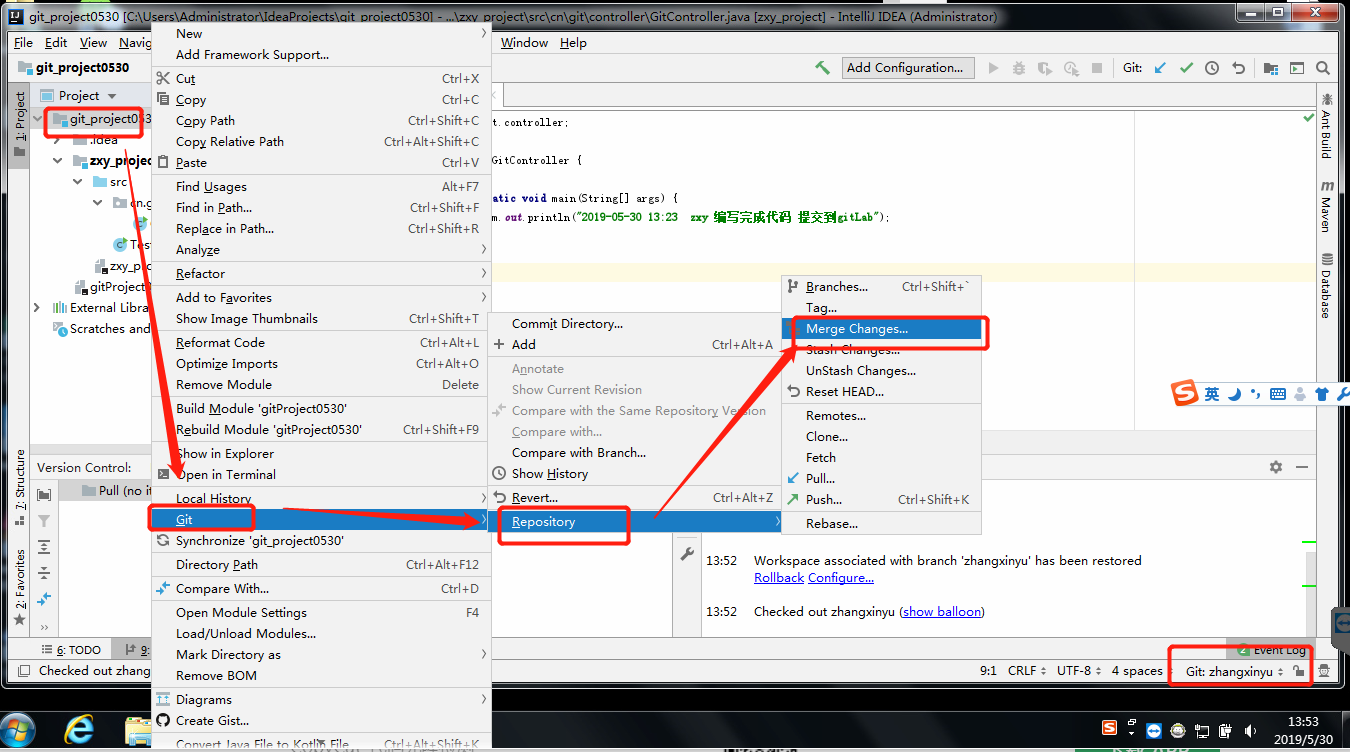The width and height of the screenshot is (1350, 752).
Task: Expand the .idea folder tree node
Action: click(x=58, y=140)
